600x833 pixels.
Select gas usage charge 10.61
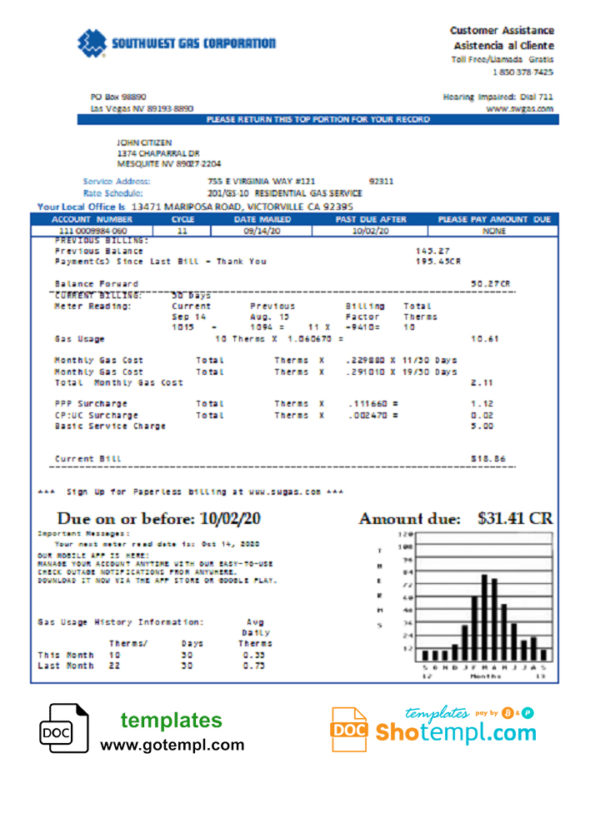(x=484, y=338)
